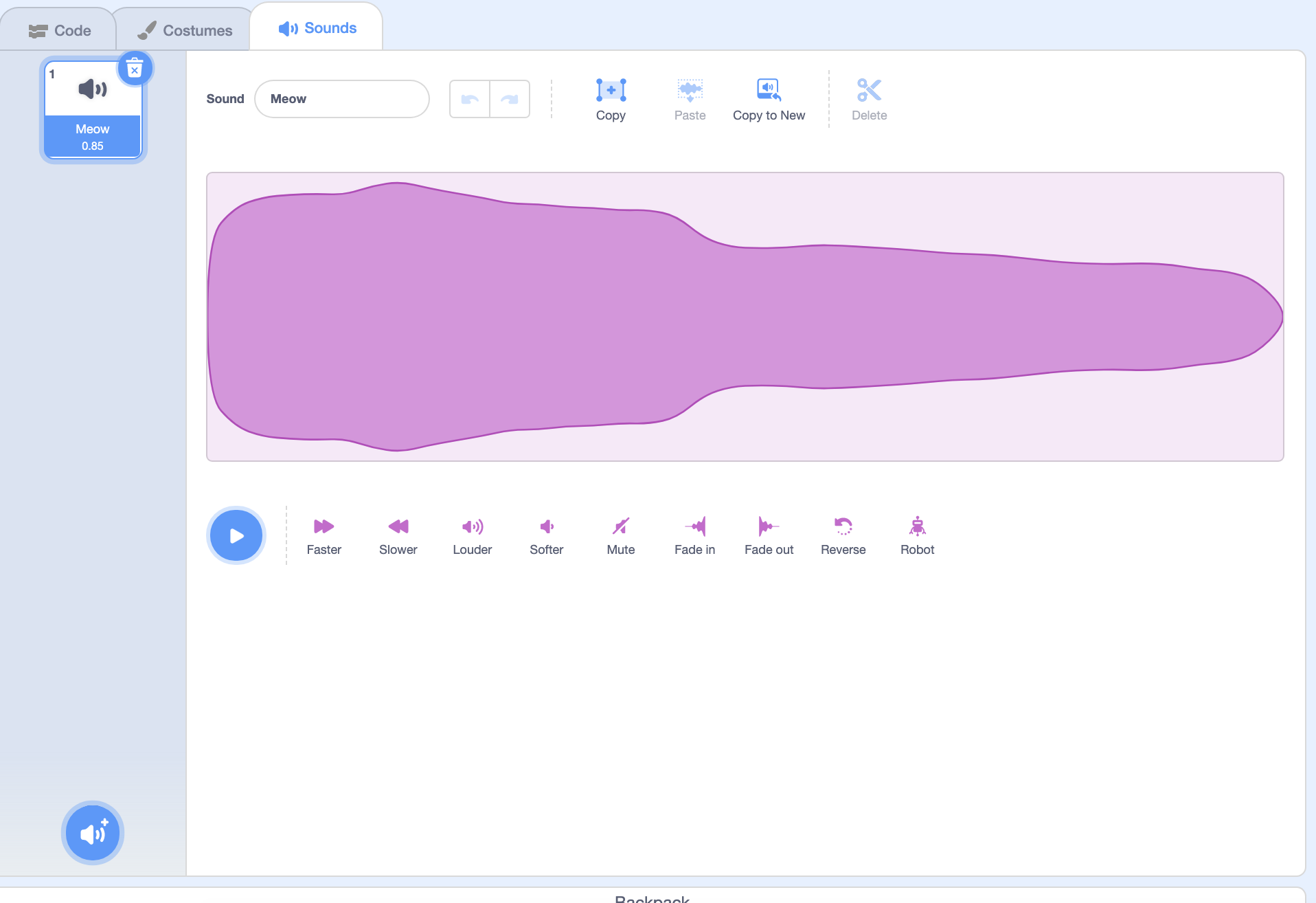Screen dimensions: 1316x903
Task: Apply the Faster effect
Action: pyautogui.click(x=324, y=535)
